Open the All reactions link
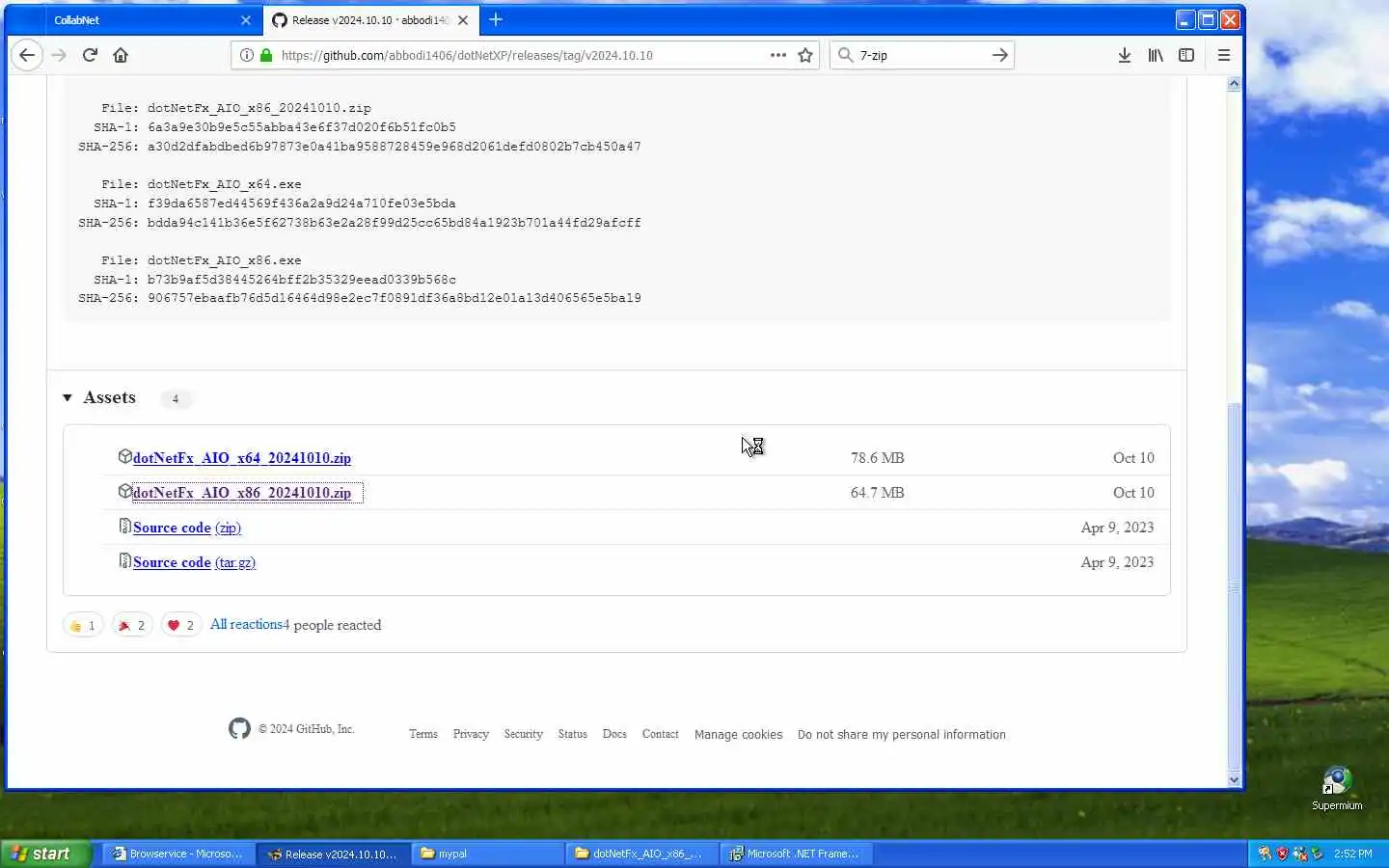Viewport: 1389px width, 868px height. point(246,624)
